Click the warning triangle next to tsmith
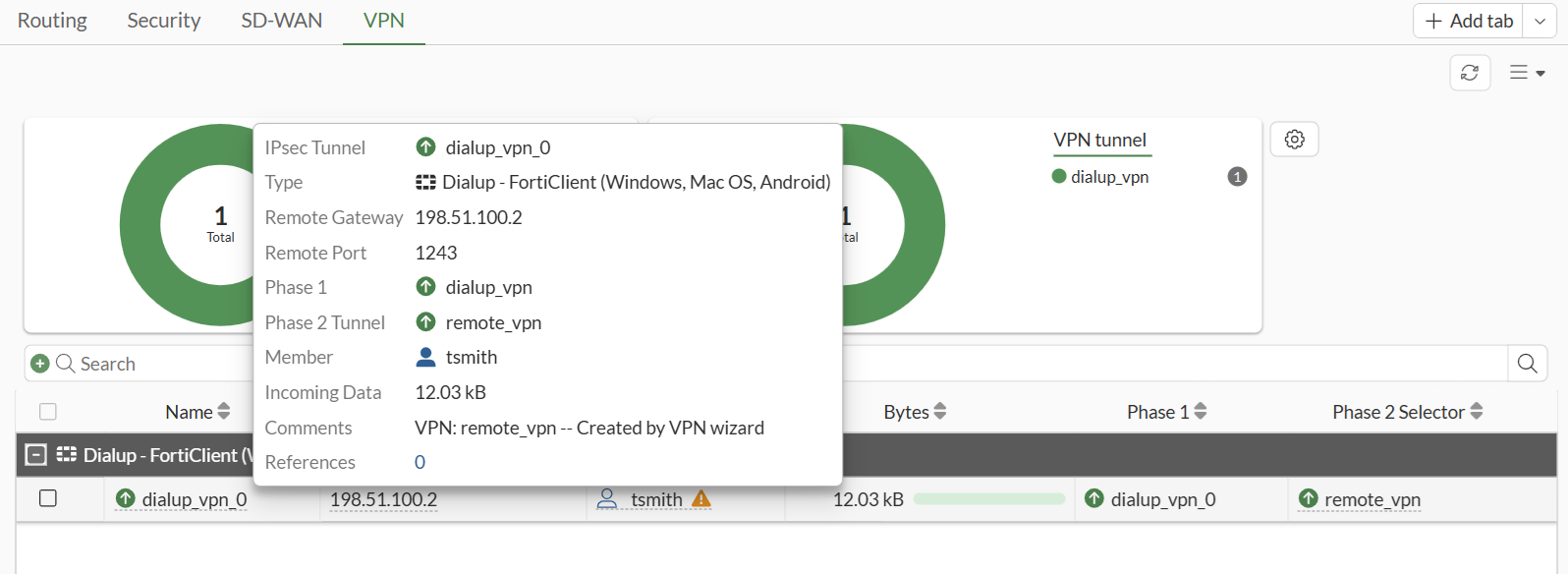The width and height of the screenshot is (1568, 574). pyautogui.click(x=701, y=499)
